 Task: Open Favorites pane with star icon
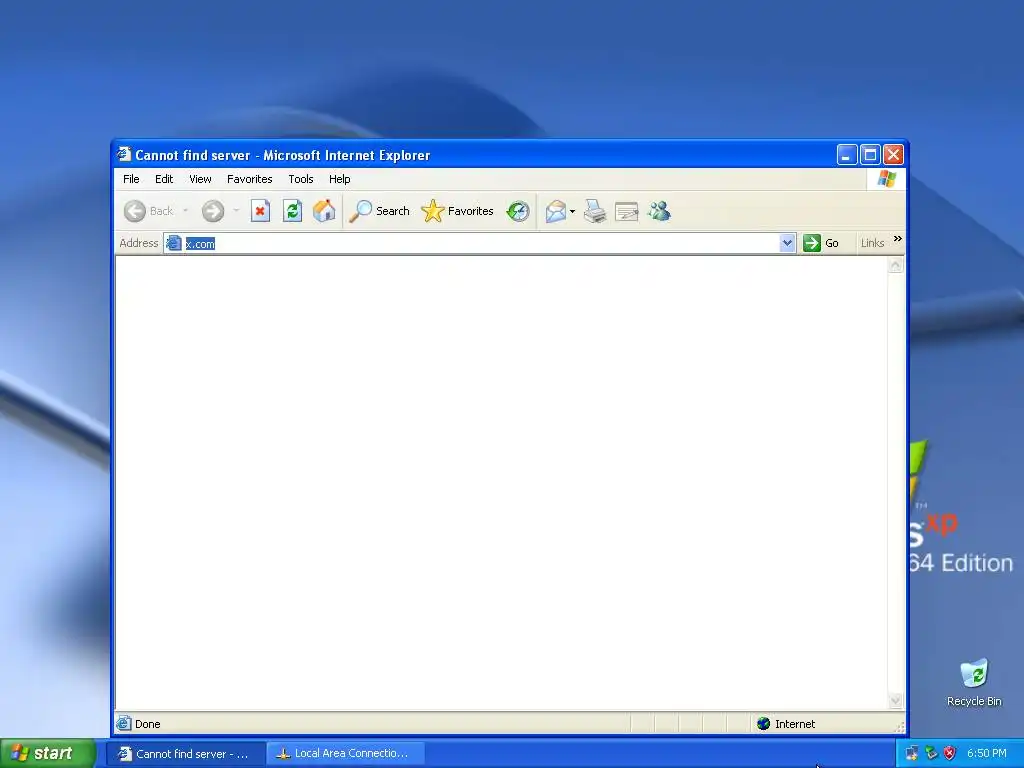click(x=457, y=211)
